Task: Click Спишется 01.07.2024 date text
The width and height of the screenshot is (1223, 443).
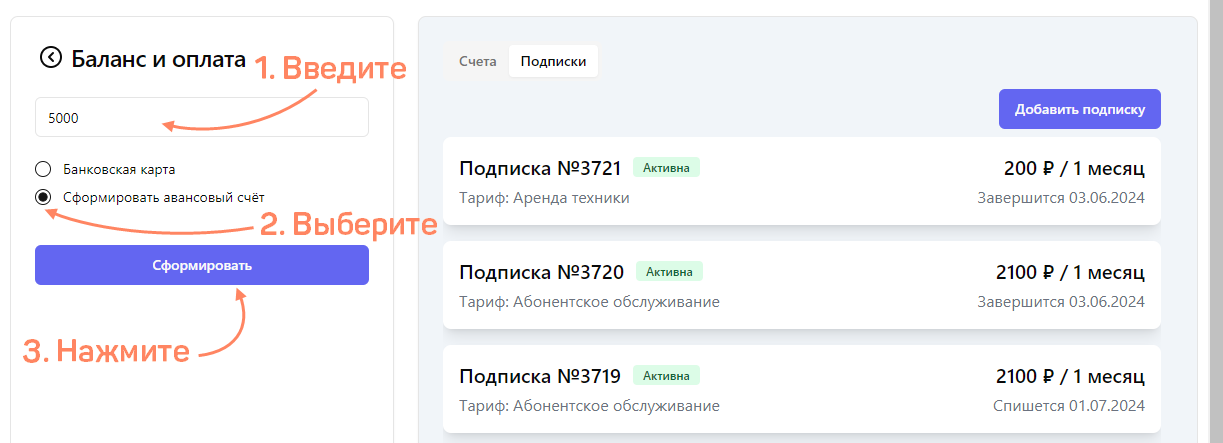Action: [x=1069, y=406]
